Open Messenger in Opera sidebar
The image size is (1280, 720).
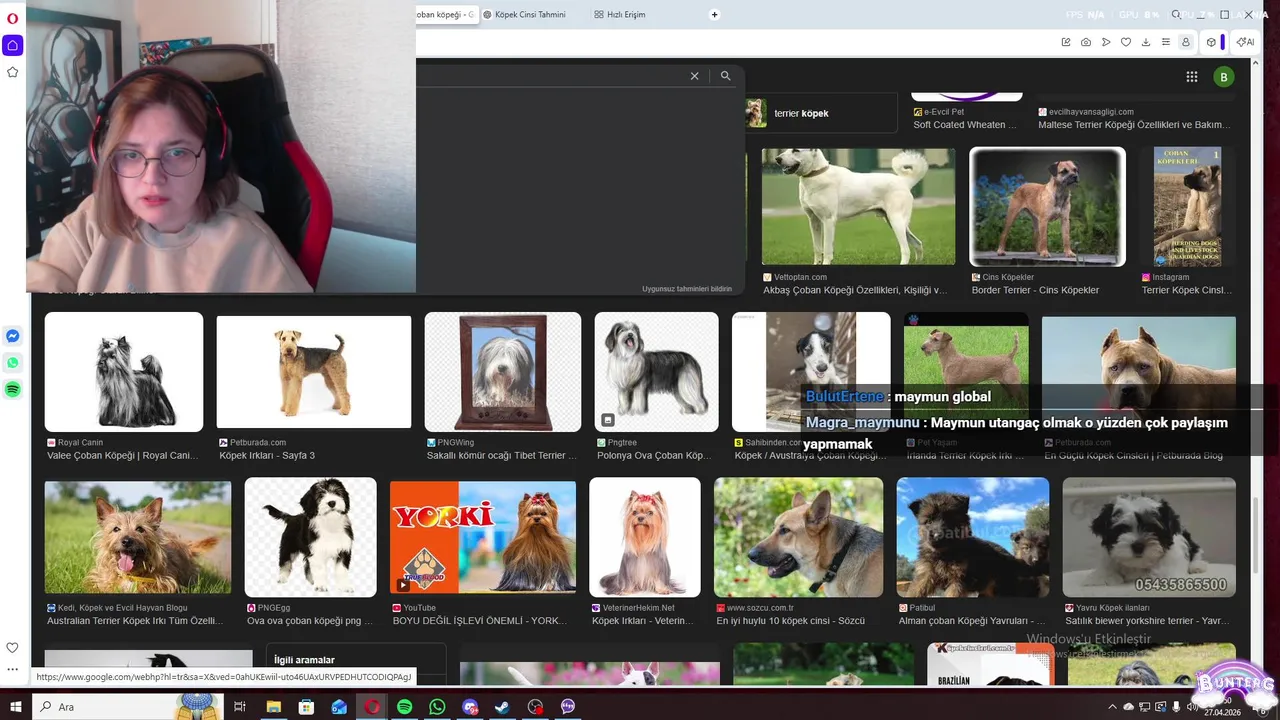click(x=12, y=336)
